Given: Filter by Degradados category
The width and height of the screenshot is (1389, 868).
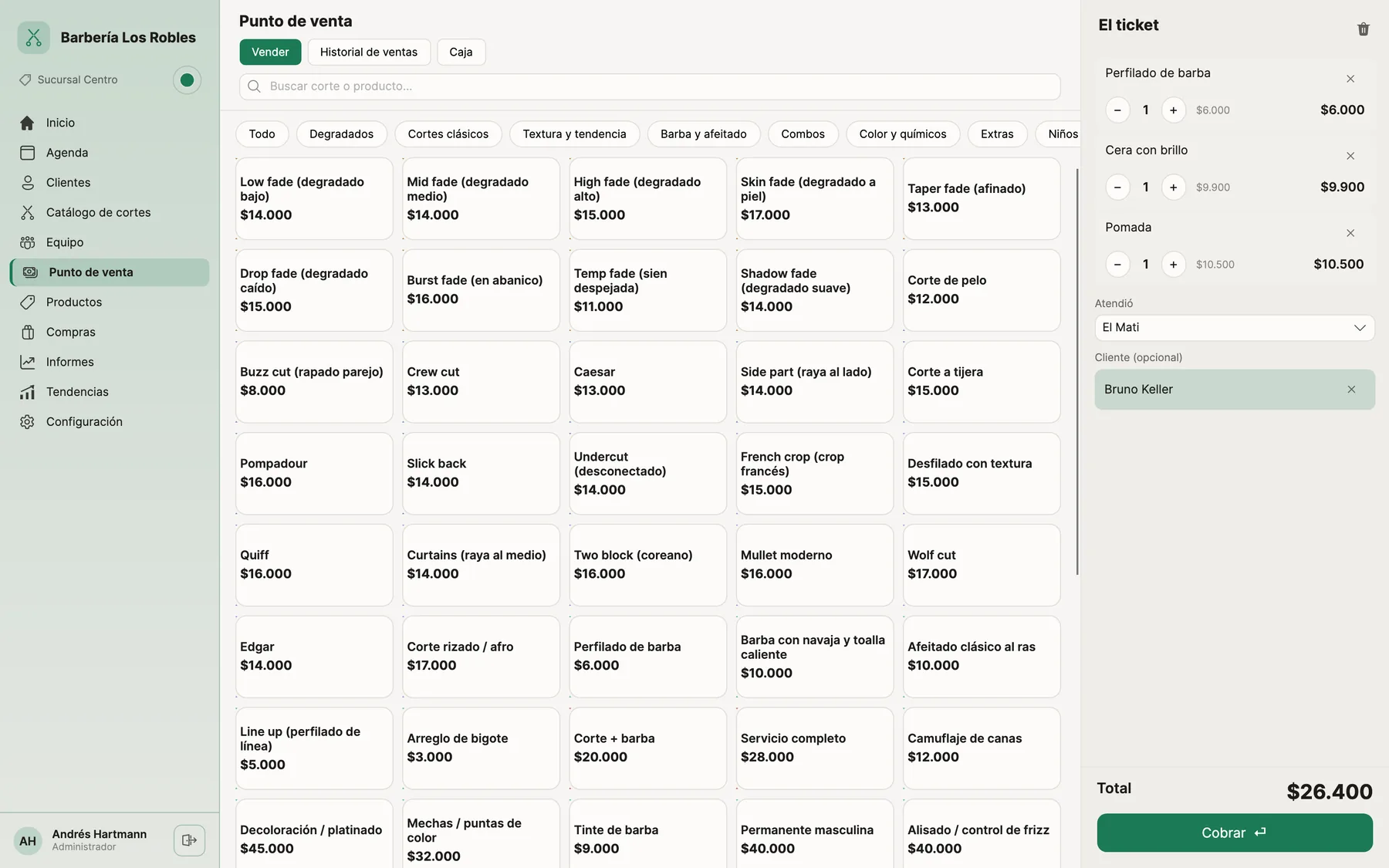Looking at the screenshot, I should (x=341, y=134).
